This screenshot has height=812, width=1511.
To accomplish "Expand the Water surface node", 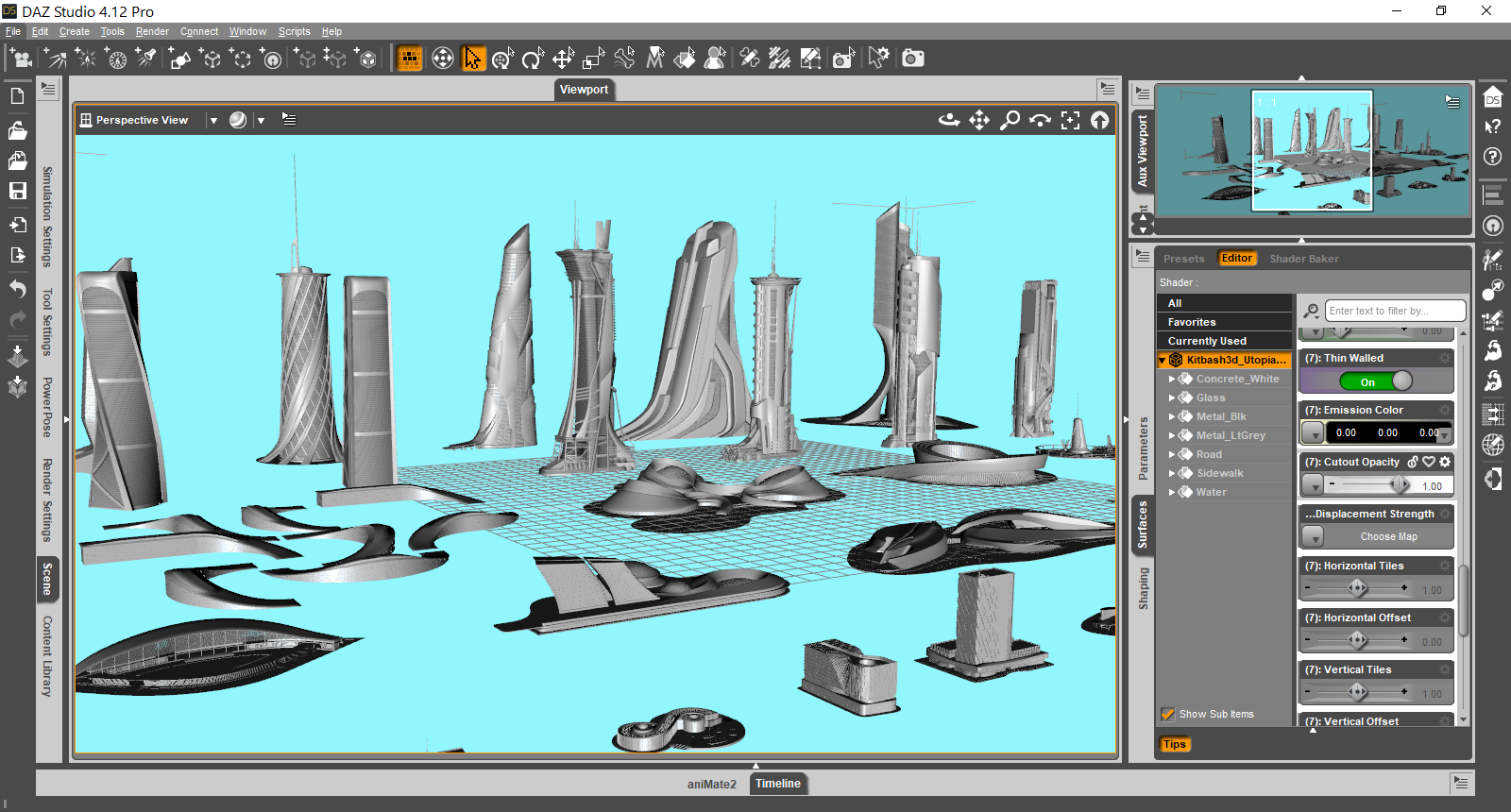I will (x=1173, y=492).
